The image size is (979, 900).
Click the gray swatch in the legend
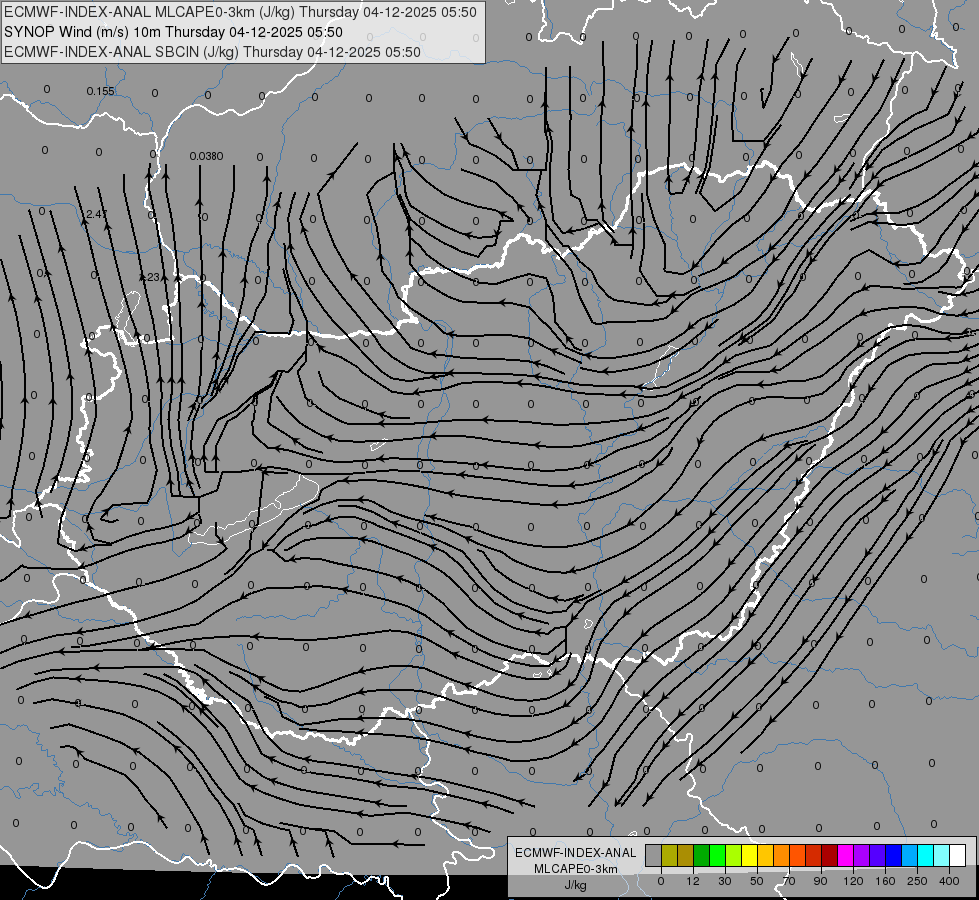pos(654,855)
